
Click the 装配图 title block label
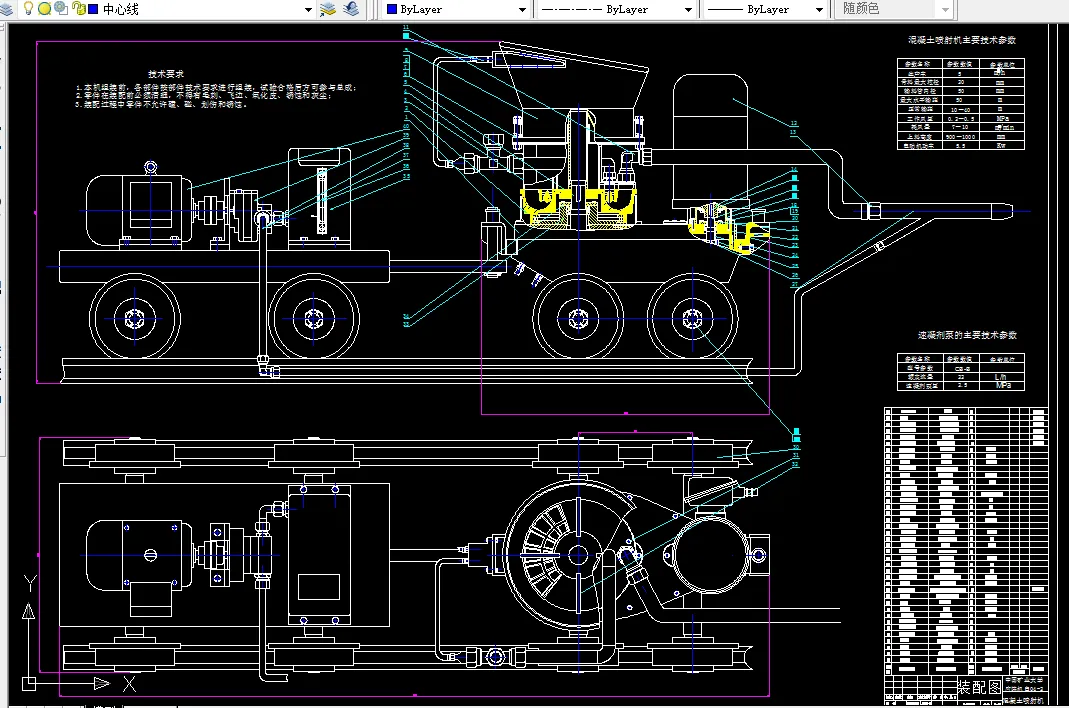979,688
